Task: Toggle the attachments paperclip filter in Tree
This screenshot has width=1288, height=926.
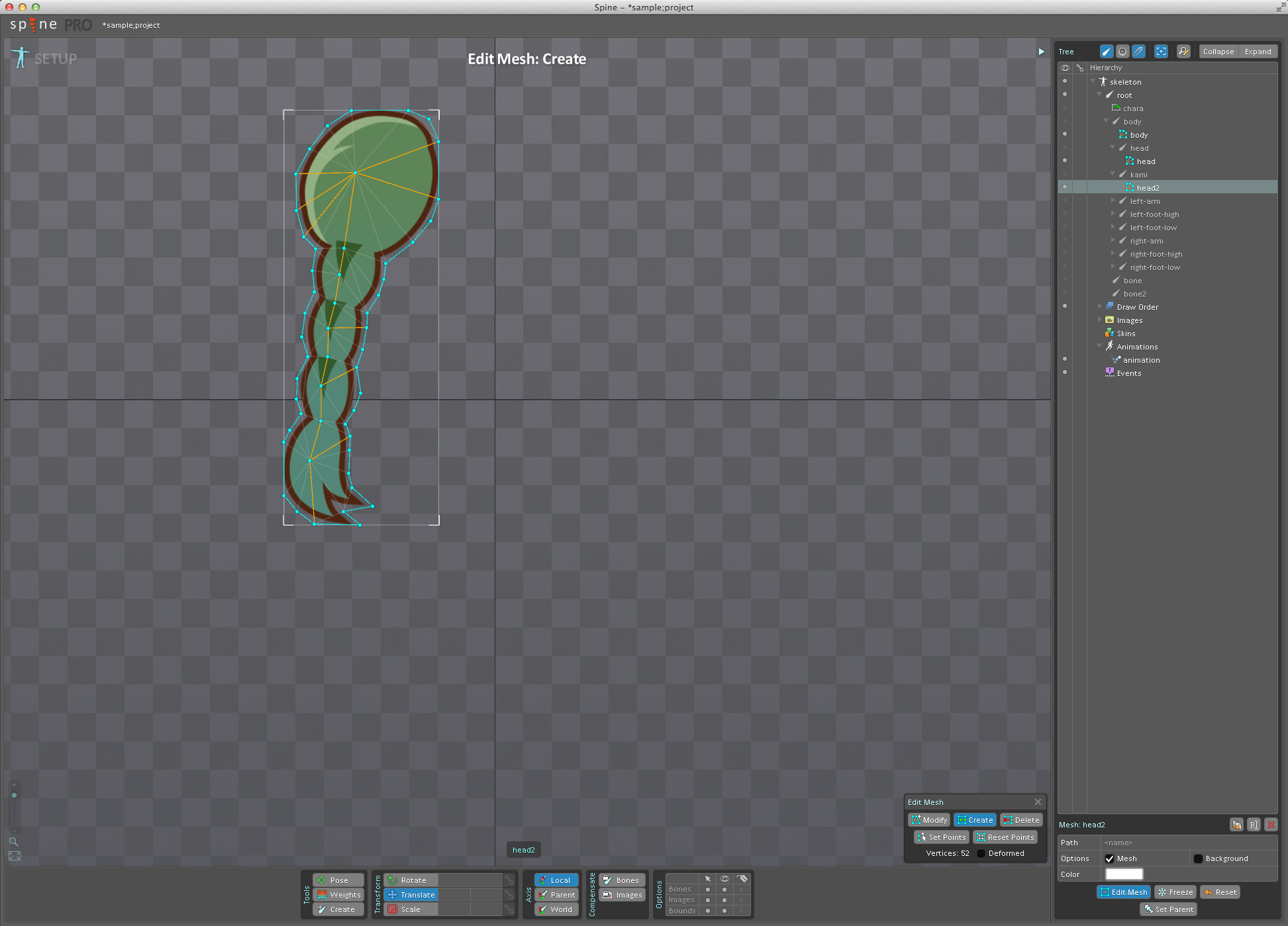Action: pos(1138,52)
